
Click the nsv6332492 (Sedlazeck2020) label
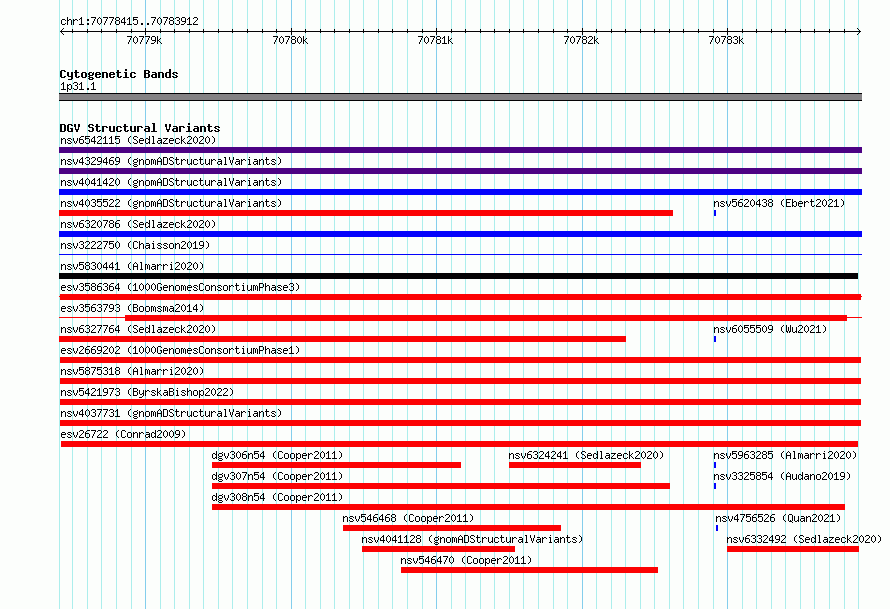coord(804,539)
